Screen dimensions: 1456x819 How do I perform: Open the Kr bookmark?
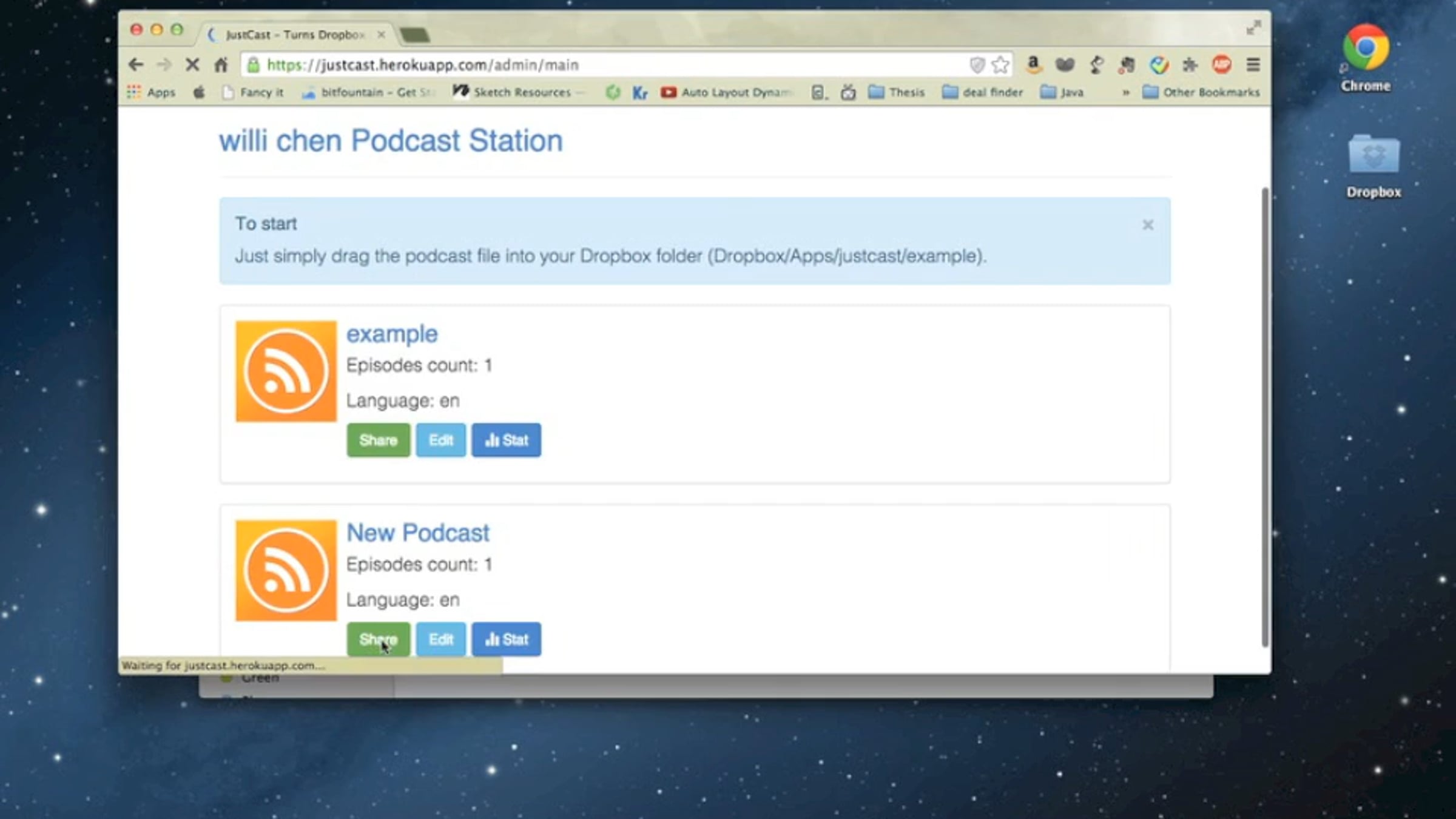click(640, 92)
